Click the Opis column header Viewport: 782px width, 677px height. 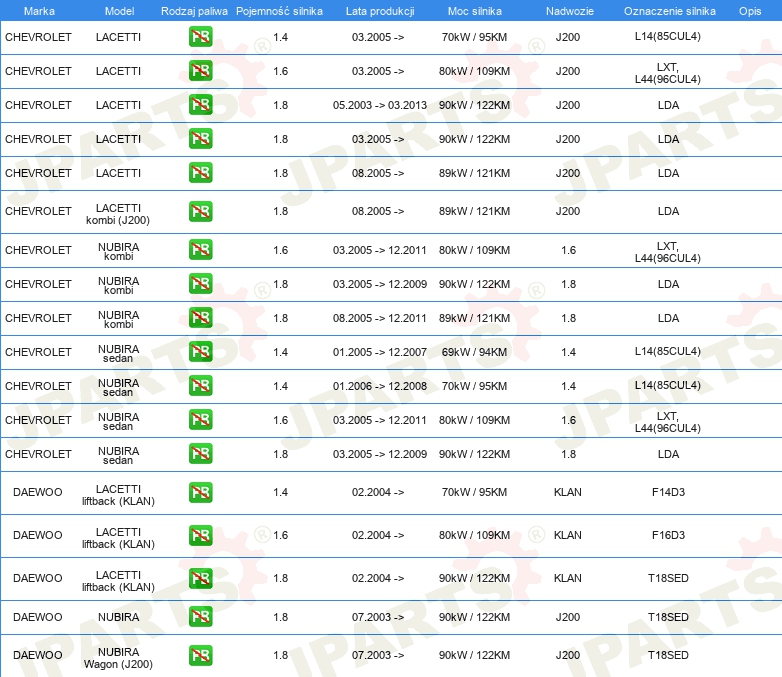[x=750, y=11]
